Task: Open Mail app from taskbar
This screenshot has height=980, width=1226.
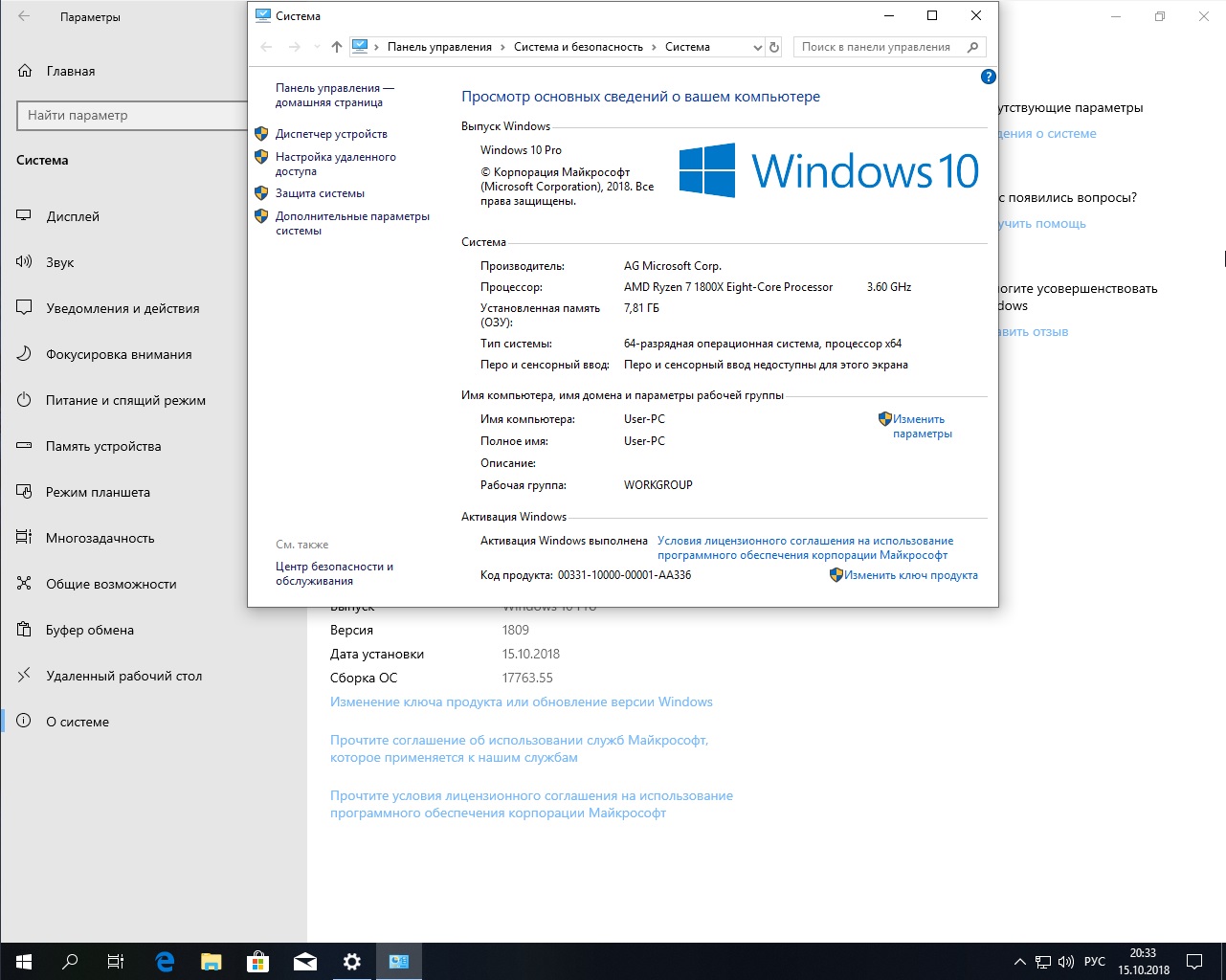Action: point(304,962)
